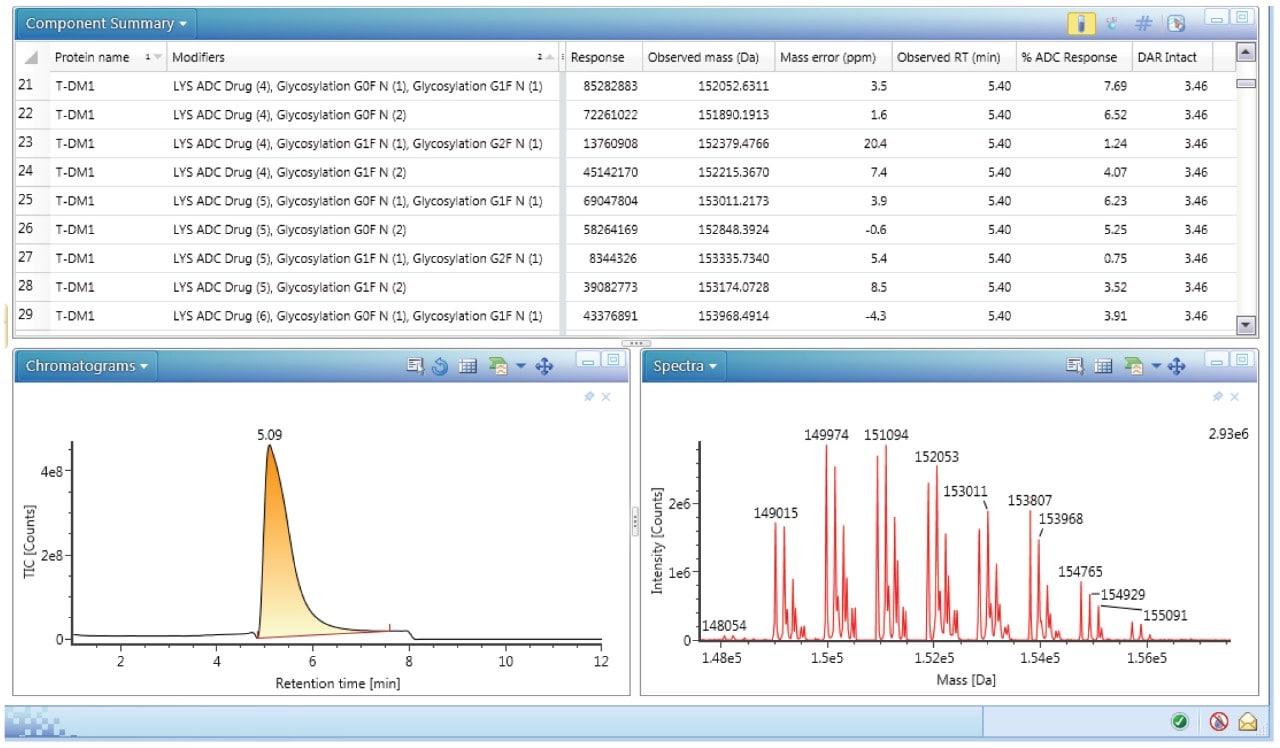Image resolution: width=1280 pixels, height=748 pixels.
Task: Click the envelope icon in the status bar
Action: point(1247,721)
